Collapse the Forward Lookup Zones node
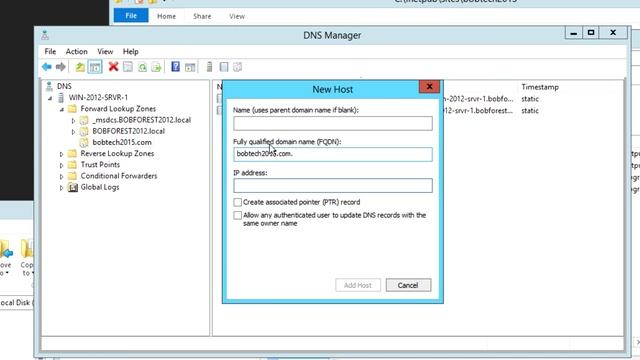 pos(62,109)
